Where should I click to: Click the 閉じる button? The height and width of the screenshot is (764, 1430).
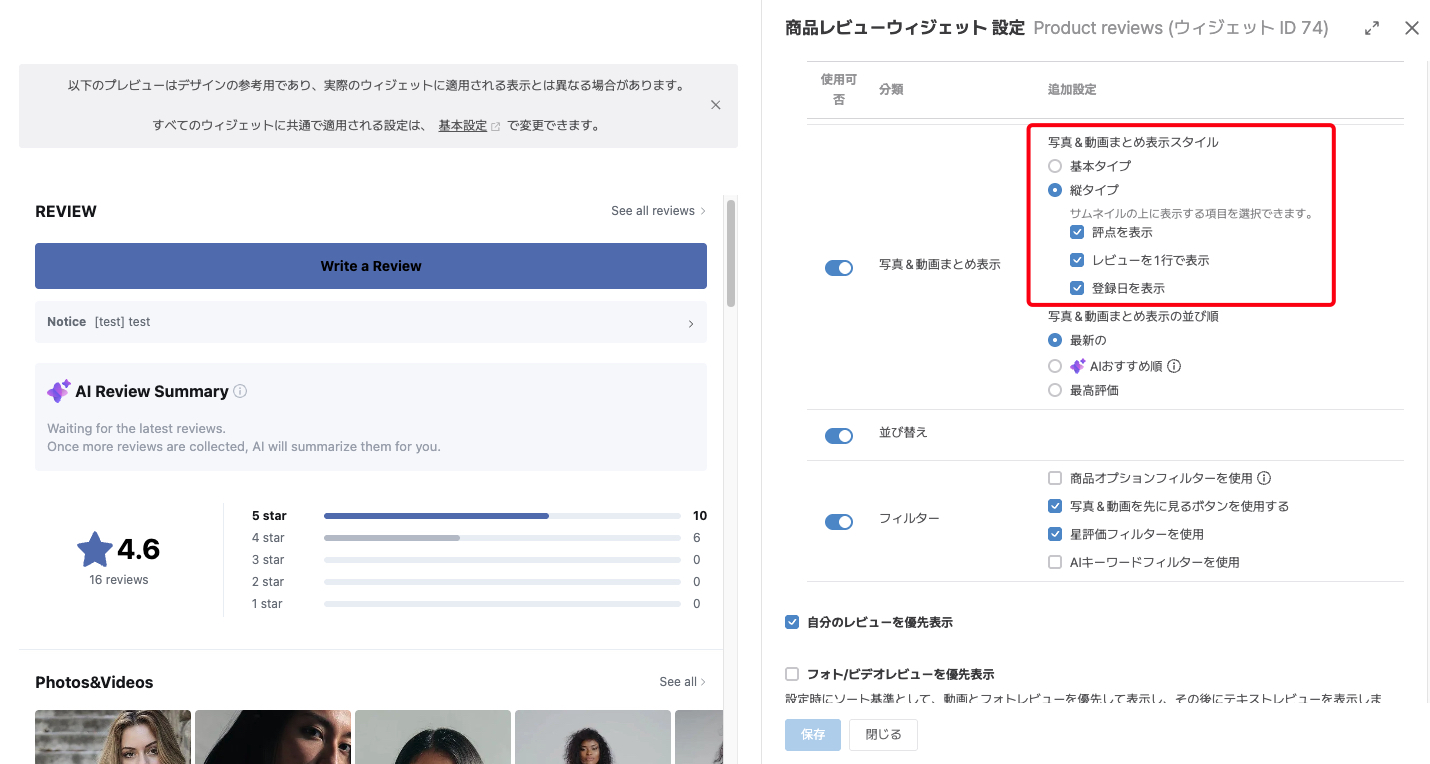[883, 734]
